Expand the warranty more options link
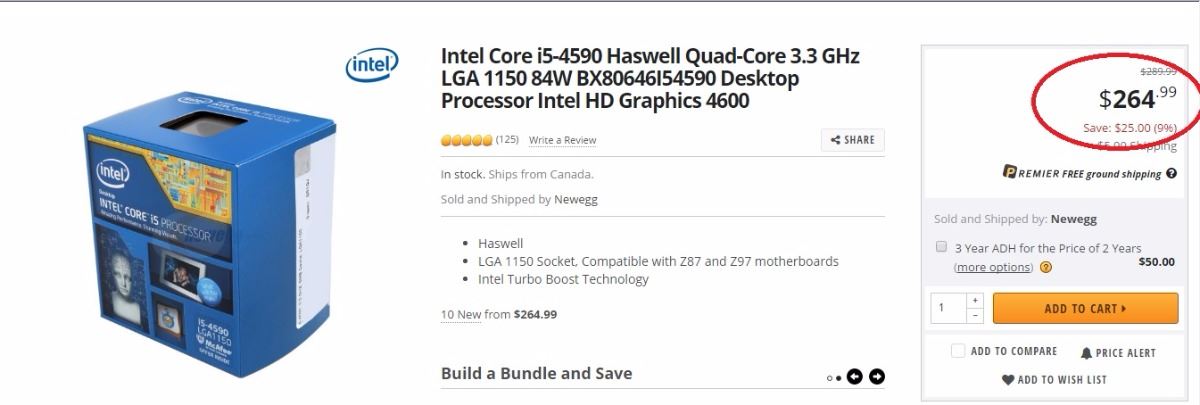The width and height of the screenshot is (1200, 405). pyautogui.click(x=993, y=267)
